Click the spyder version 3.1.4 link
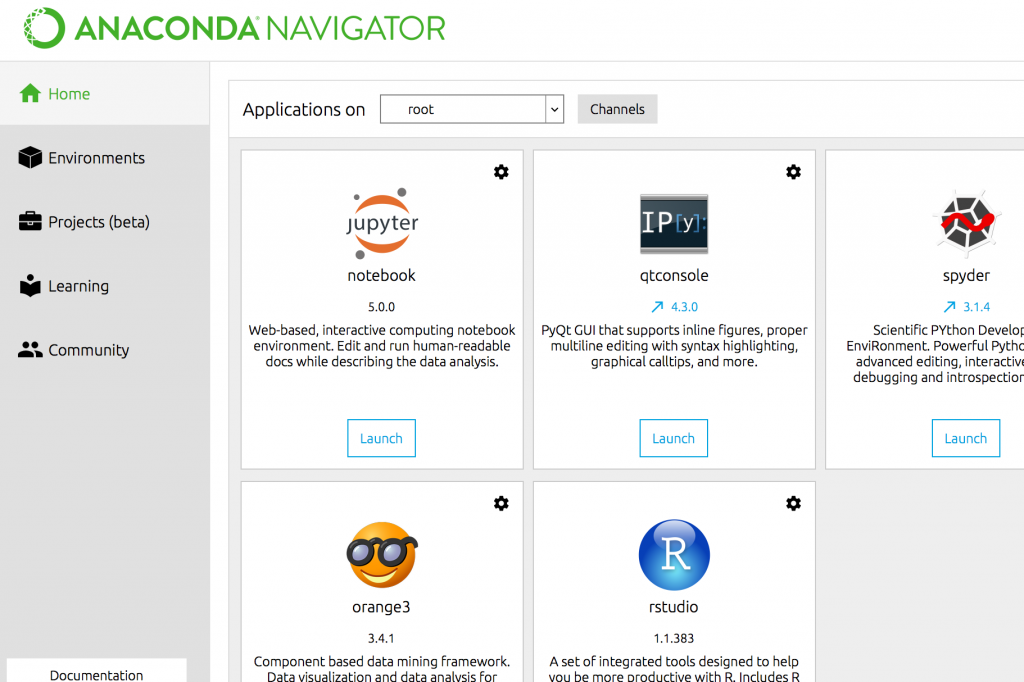The width and height of the screenshot is (1024, 682). [976, 306]
